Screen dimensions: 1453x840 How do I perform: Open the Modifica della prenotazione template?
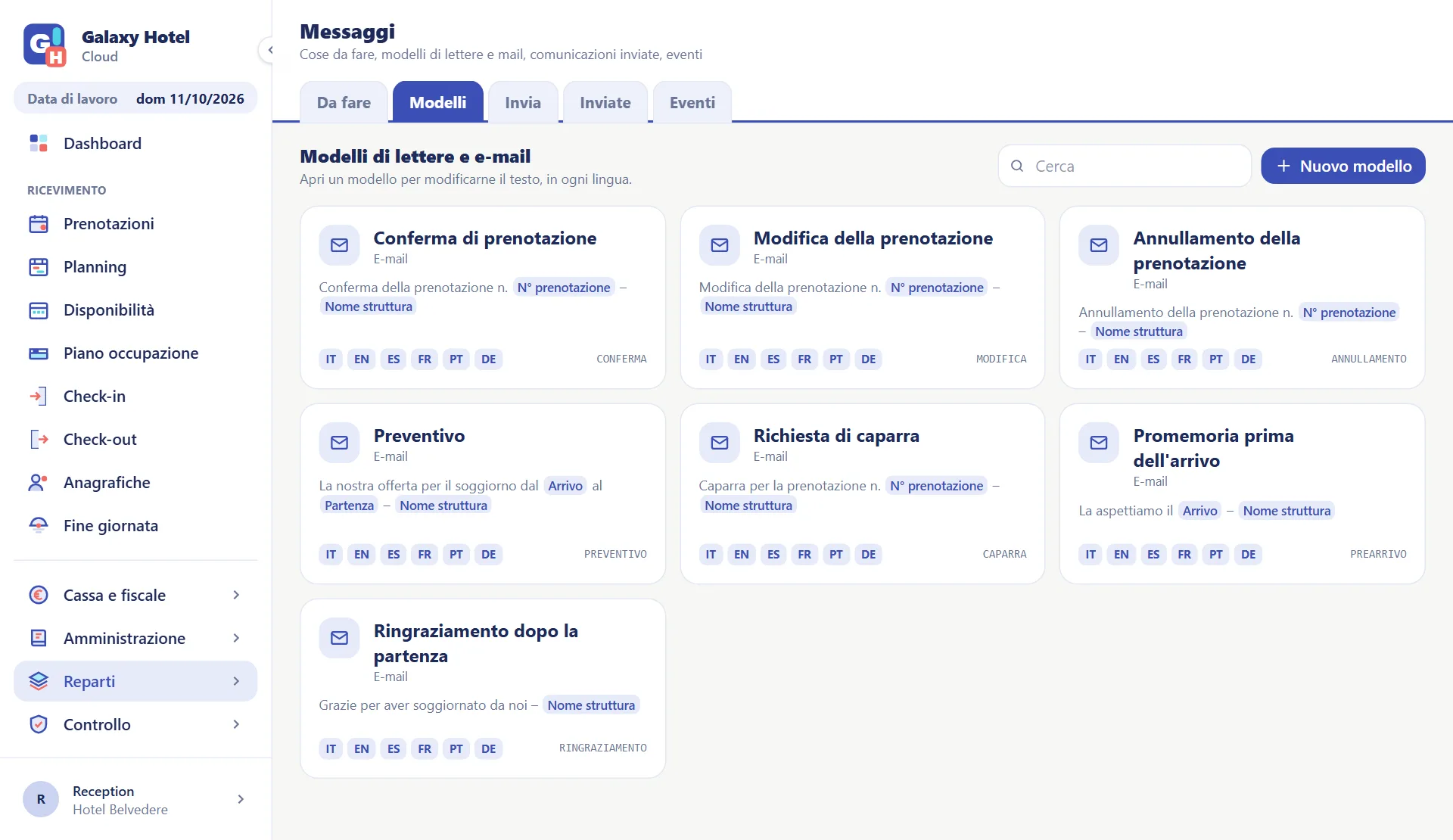click(863, 297)
